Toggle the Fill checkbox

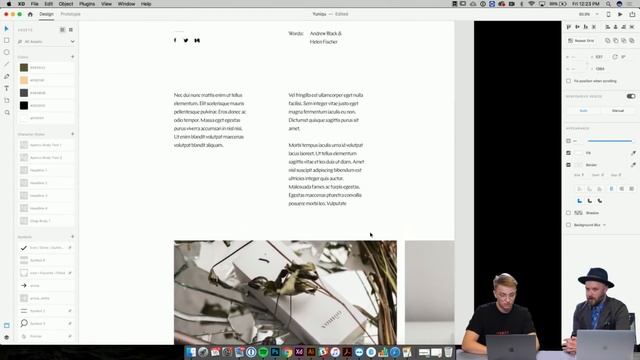click(568, 153)
